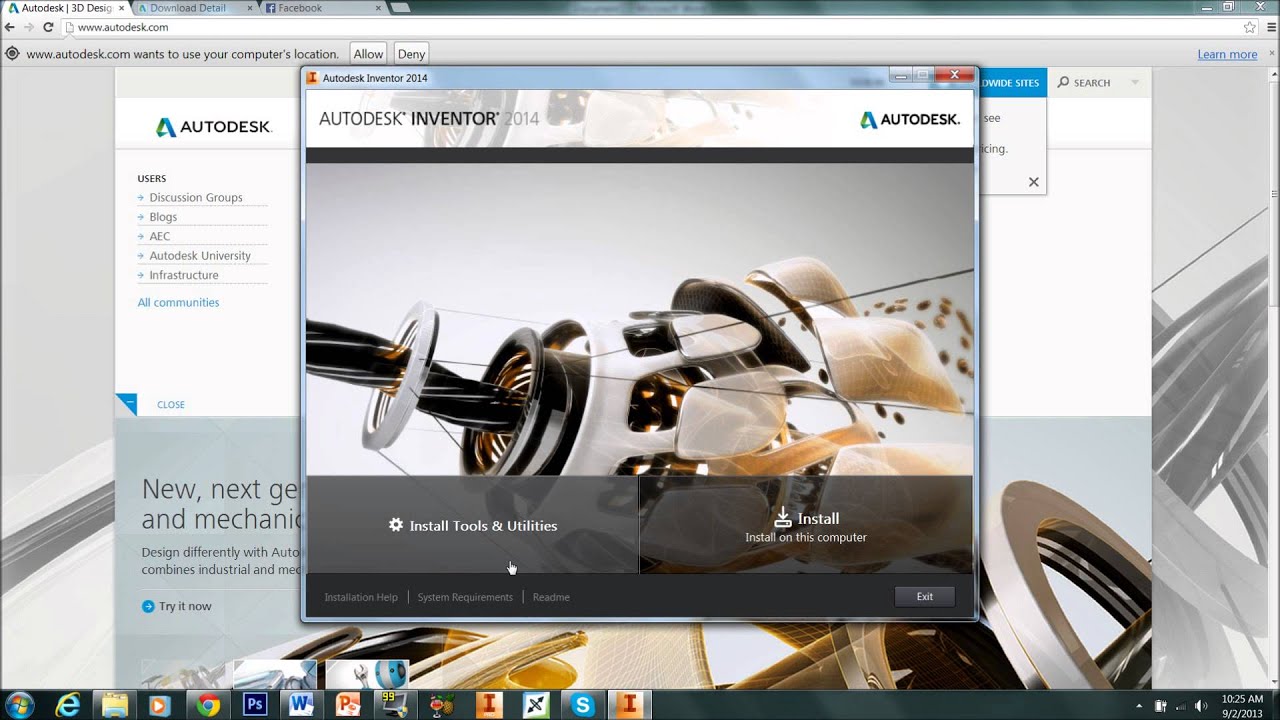This screenshot has height=720, width=1280.
Task: Select the middle product thumbnail on webpage
Action: 275,674
